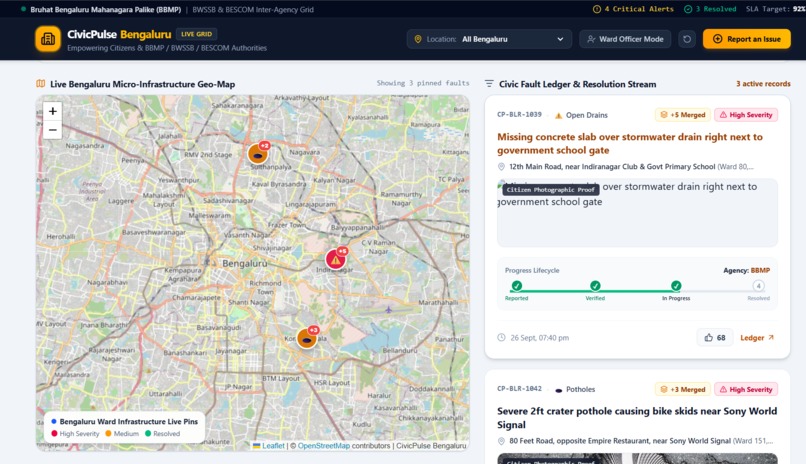
Task: Click High Severity tag on CP-BLR-1039
Action: click(746, 115)
